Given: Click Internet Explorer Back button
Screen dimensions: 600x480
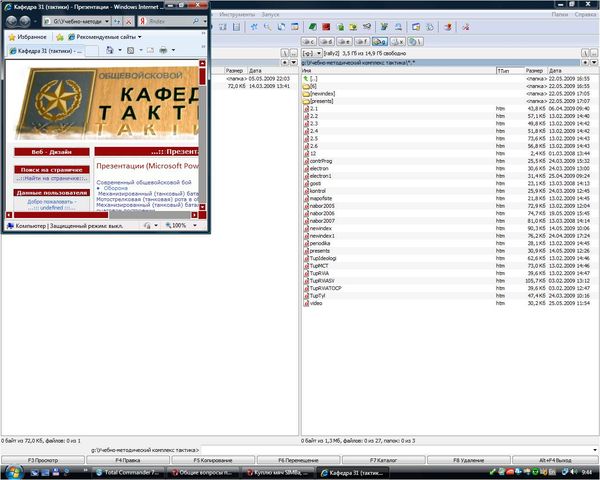Looking at the screenshot, I should (12, 21).
